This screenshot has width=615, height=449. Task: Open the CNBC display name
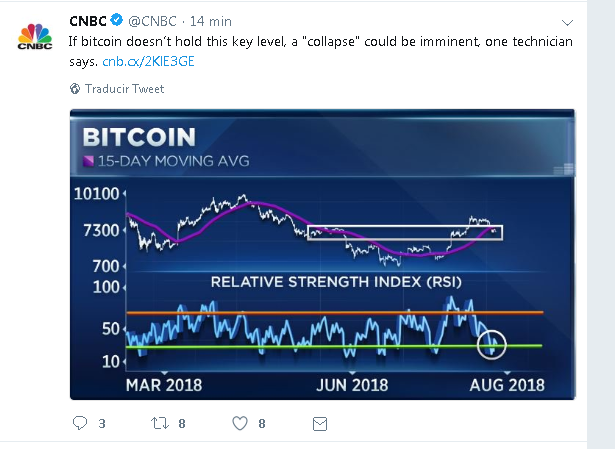[x=88, y=21]
